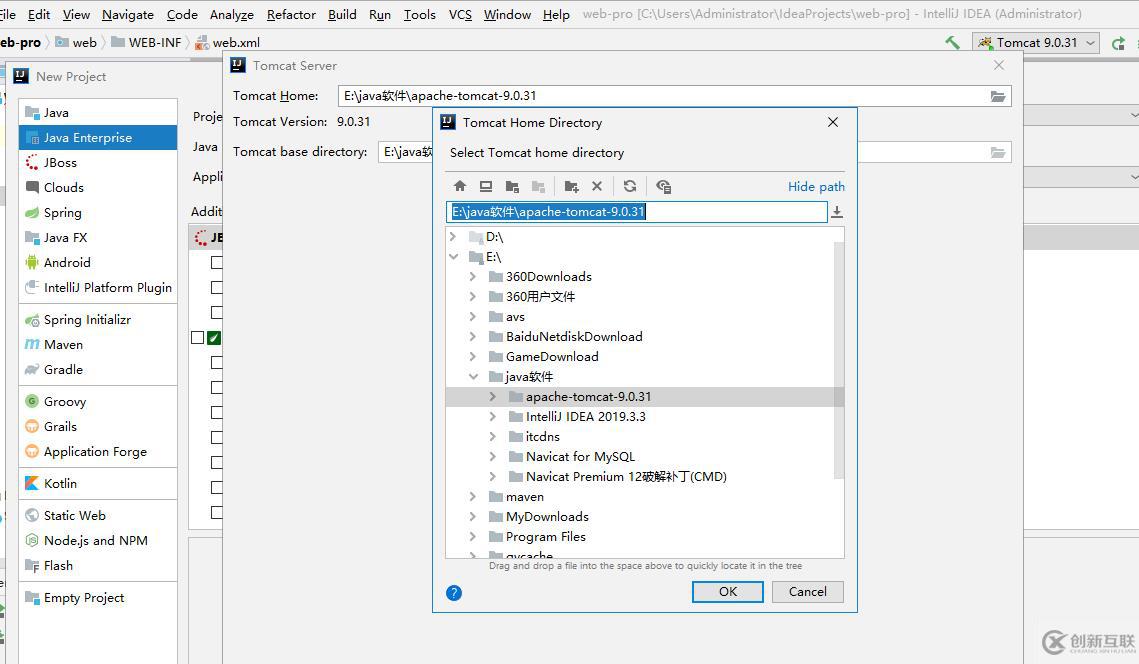Close the Tomcat Server dialog
Screen dimensions: 1139x664
tap(1000, 65)
